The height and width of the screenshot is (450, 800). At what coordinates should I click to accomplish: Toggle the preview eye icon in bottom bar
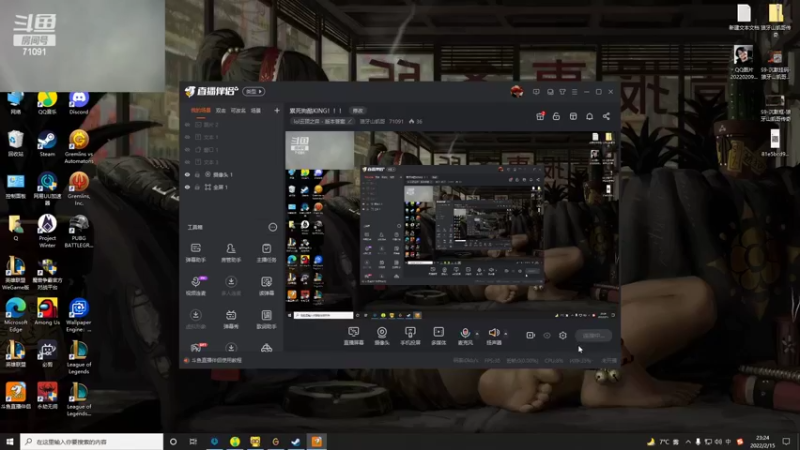pos(547,335)
